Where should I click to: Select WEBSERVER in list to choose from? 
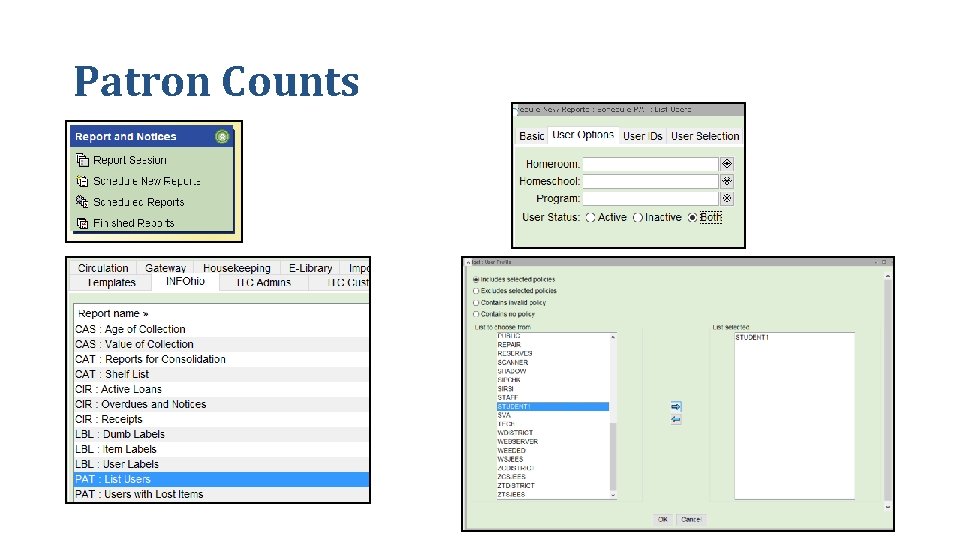[x=517, y=441]
